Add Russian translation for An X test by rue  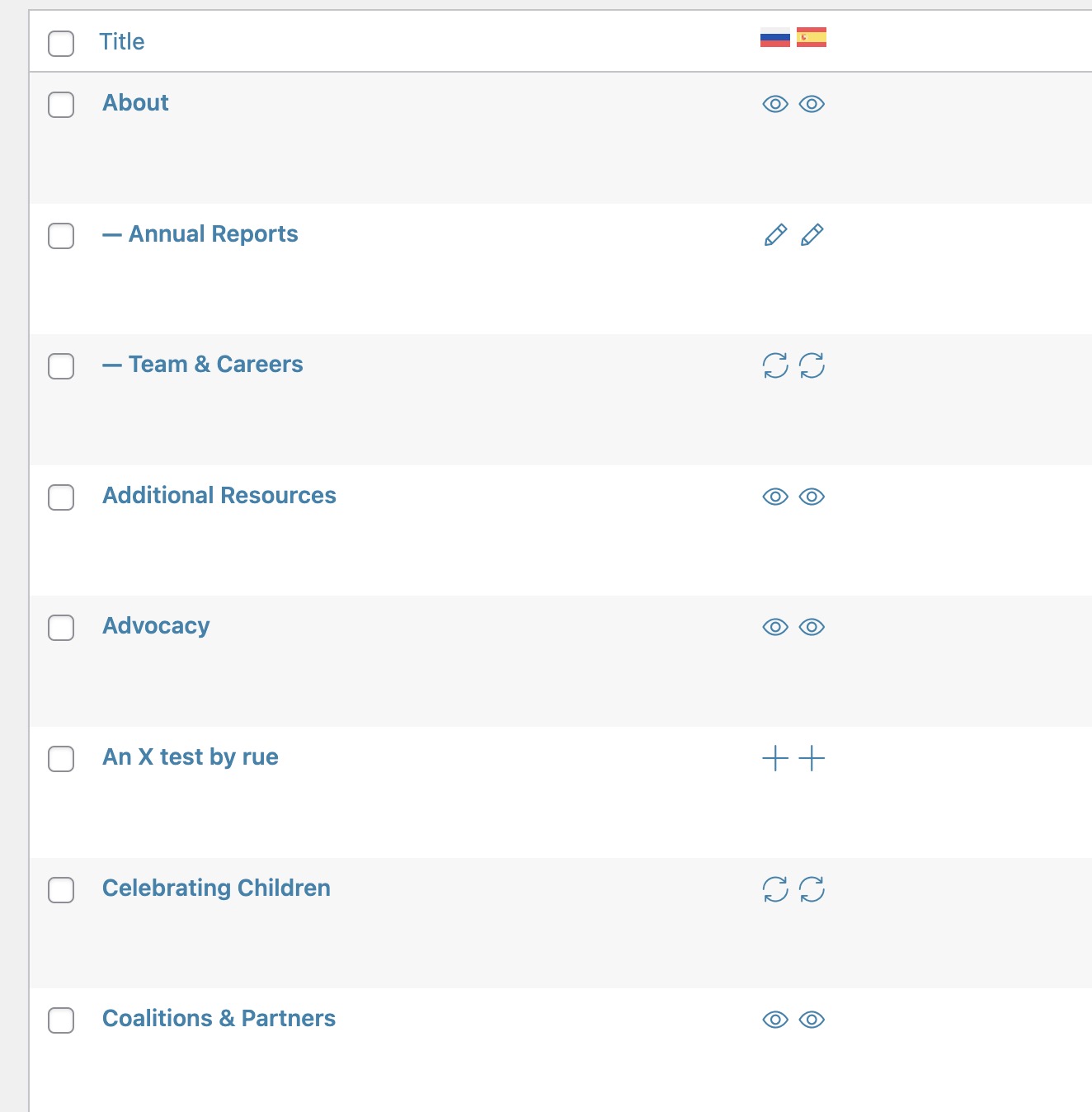[774, 758]
